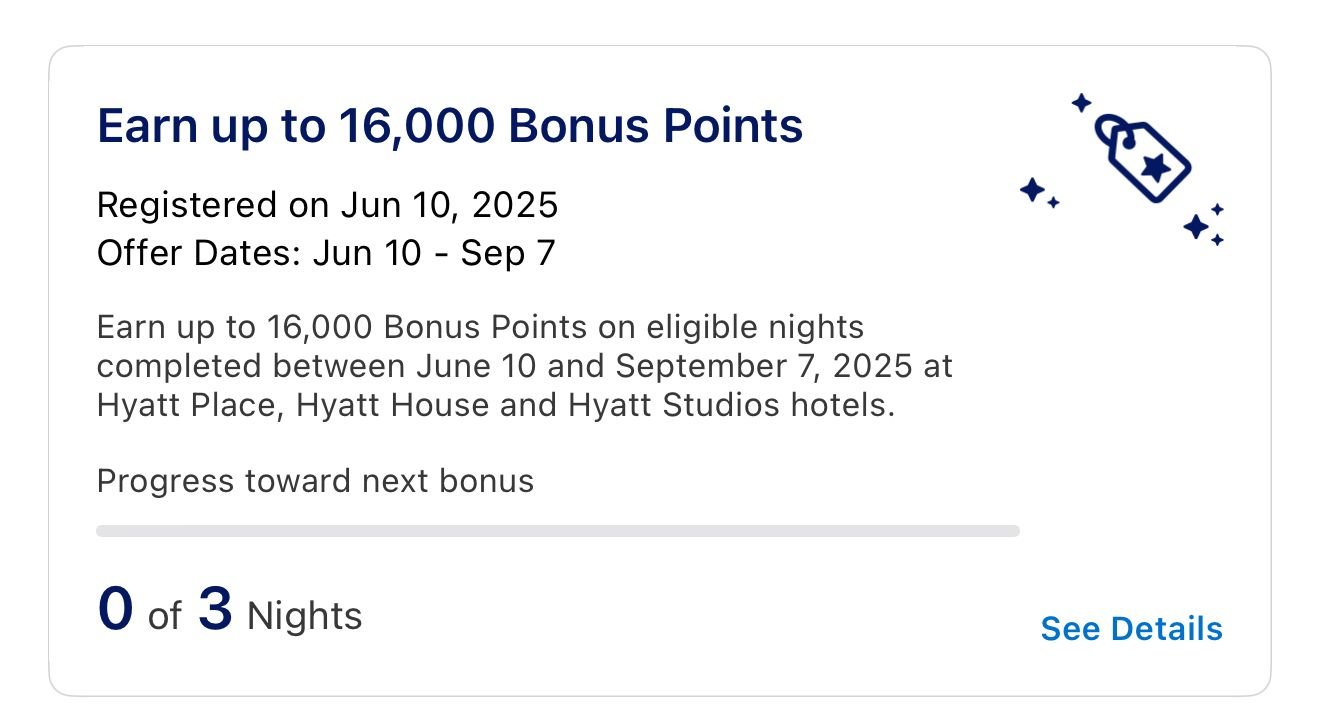The height and width of the screenshot is (706, 1320).
Task: Open the See Details link
Action: (x=1131, y=629)
